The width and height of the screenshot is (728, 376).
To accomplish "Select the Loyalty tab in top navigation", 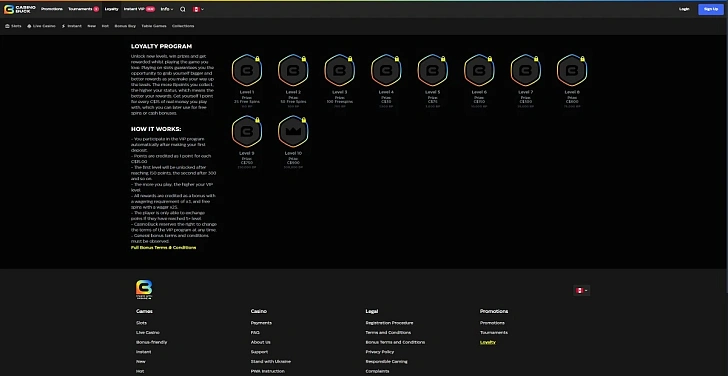I will [x=111, y=9].
